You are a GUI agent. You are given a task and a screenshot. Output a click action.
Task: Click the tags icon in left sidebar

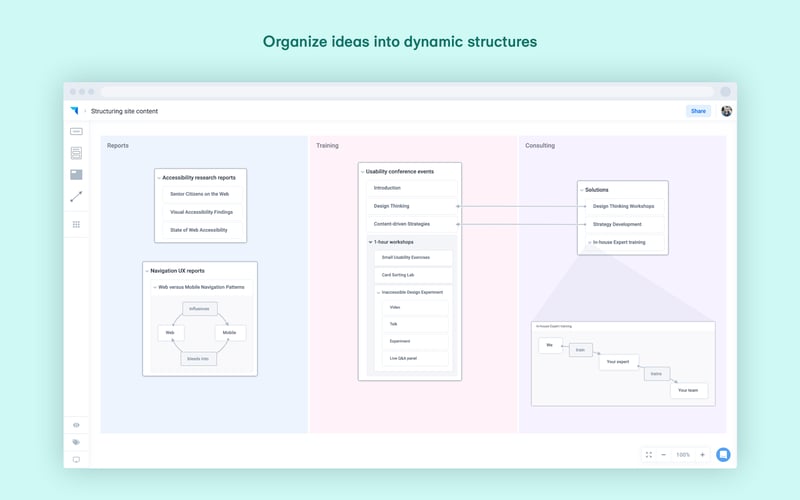tap(76, 442)
